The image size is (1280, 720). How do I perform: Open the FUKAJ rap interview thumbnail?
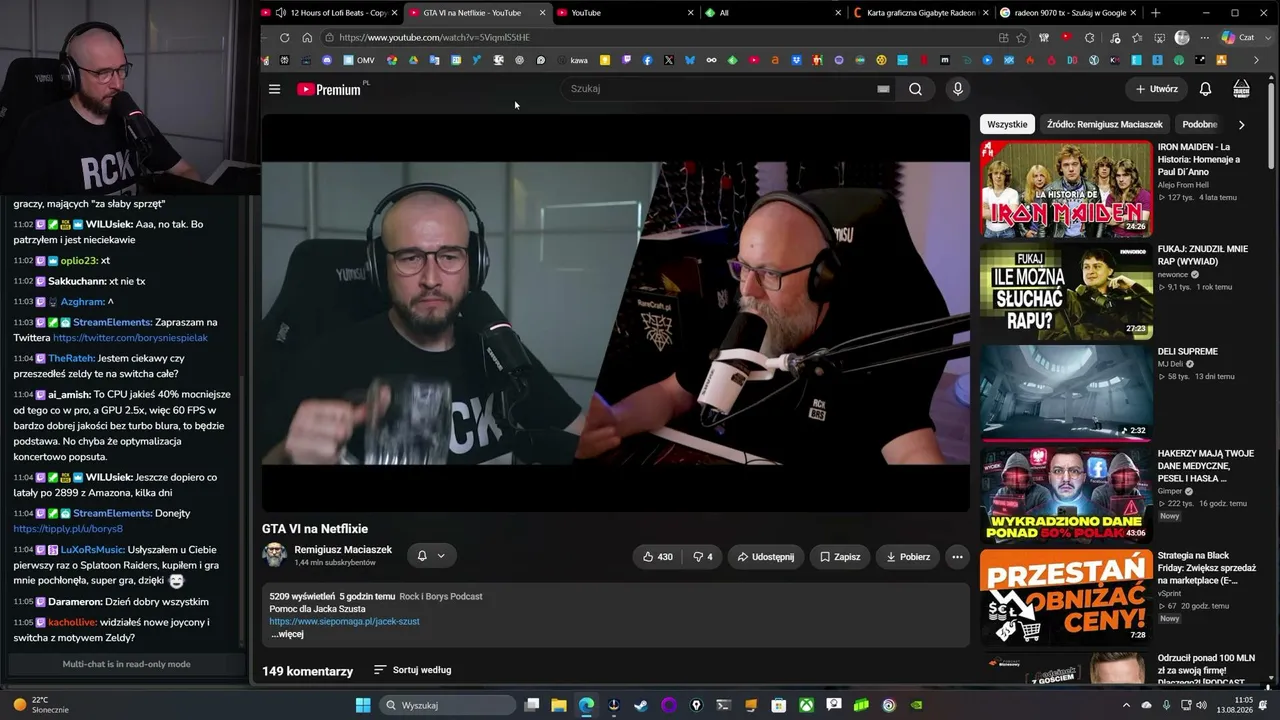(x=1066, y=291)
